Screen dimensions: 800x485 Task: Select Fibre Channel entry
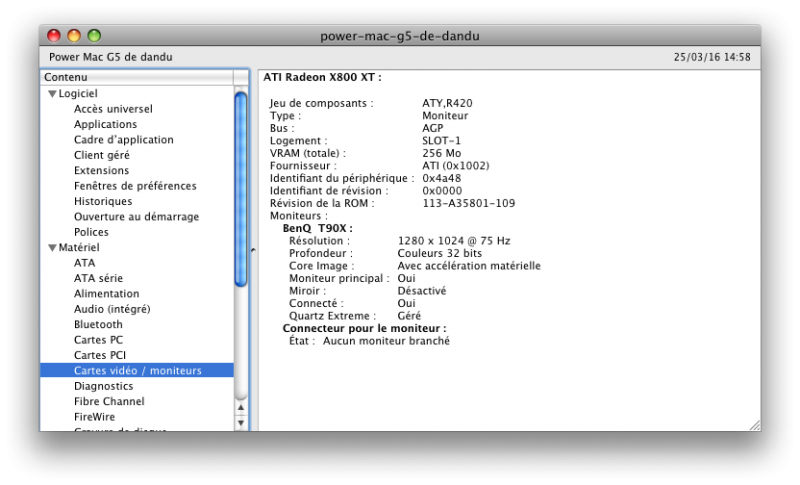pyautogui.click(x=109, y=401)
